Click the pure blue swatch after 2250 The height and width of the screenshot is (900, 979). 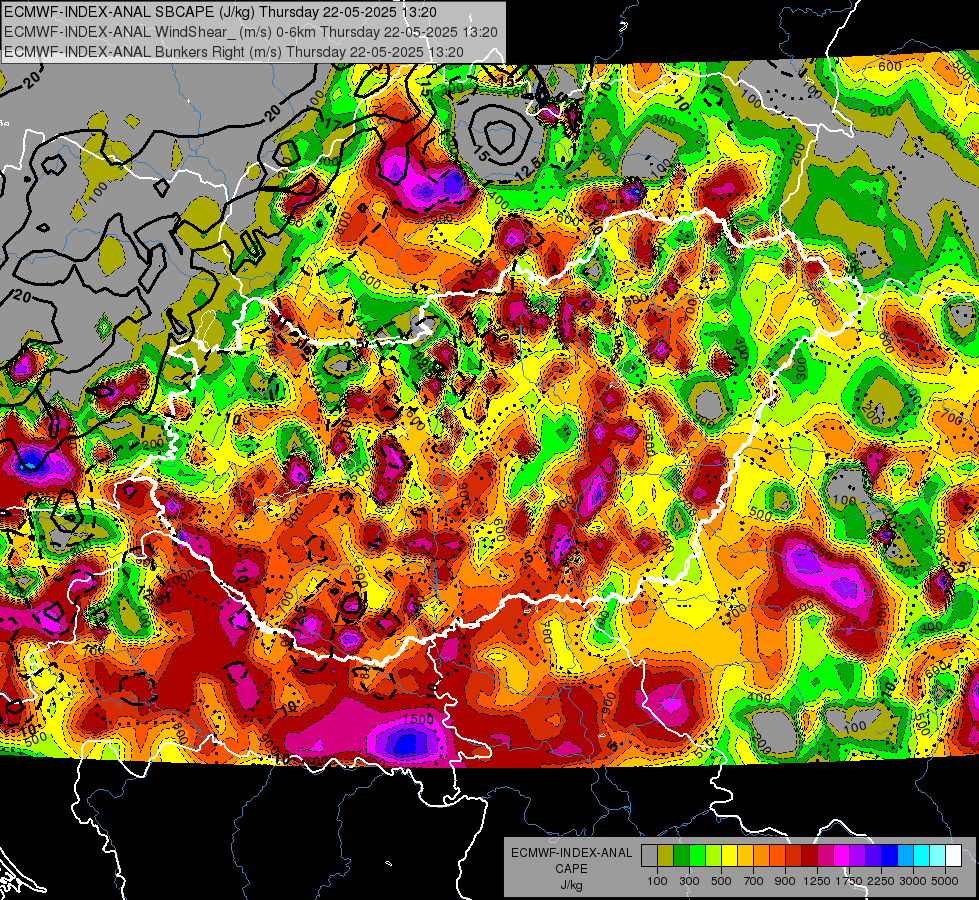(x=890, y=855)
